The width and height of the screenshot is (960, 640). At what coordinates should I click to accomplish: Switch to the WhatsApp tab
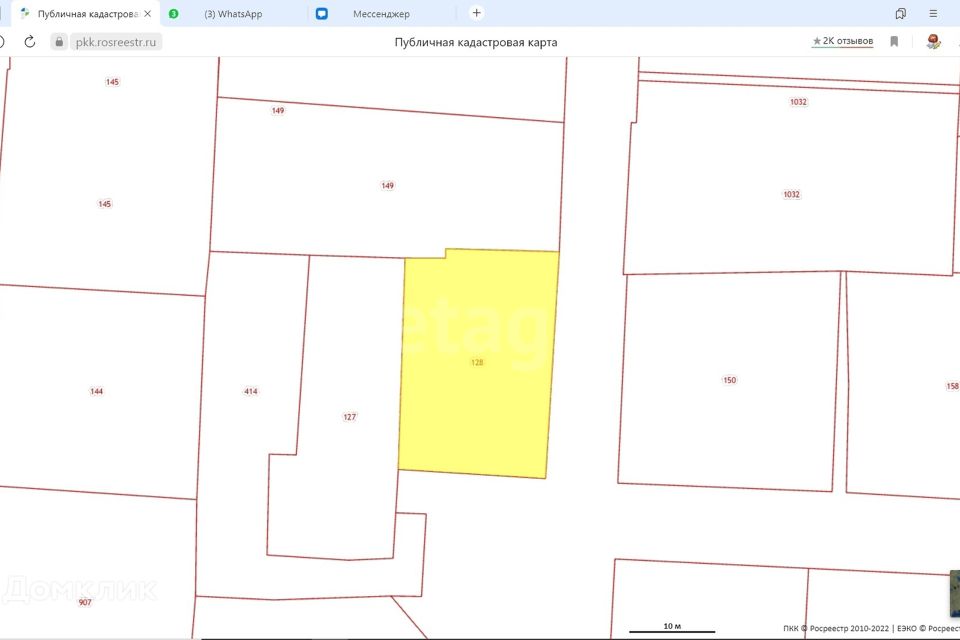232,14
